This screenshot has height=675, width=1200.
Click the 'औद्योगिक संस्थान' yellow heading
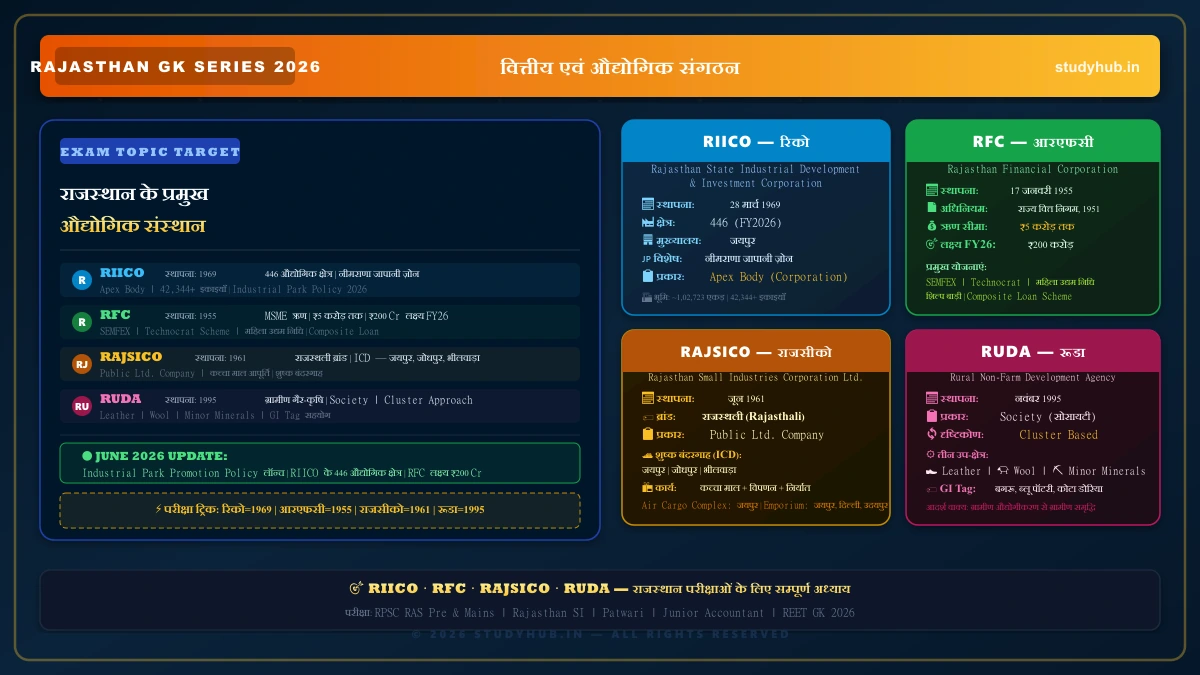[133, 226]
